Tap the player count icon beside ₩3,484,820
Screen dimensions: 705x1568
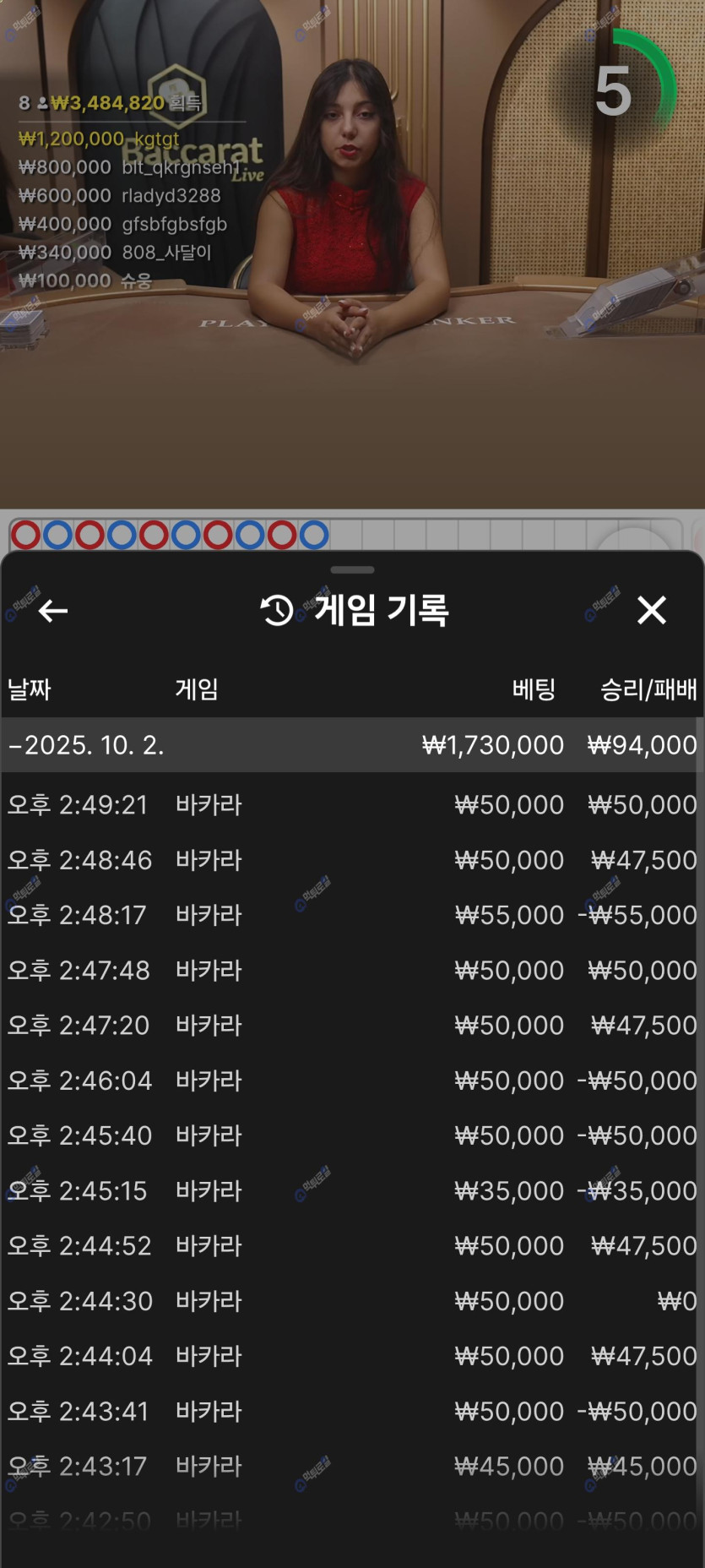42,104
